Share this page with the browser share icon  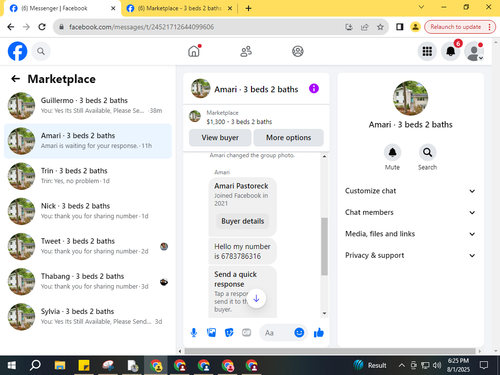point(365,27)
